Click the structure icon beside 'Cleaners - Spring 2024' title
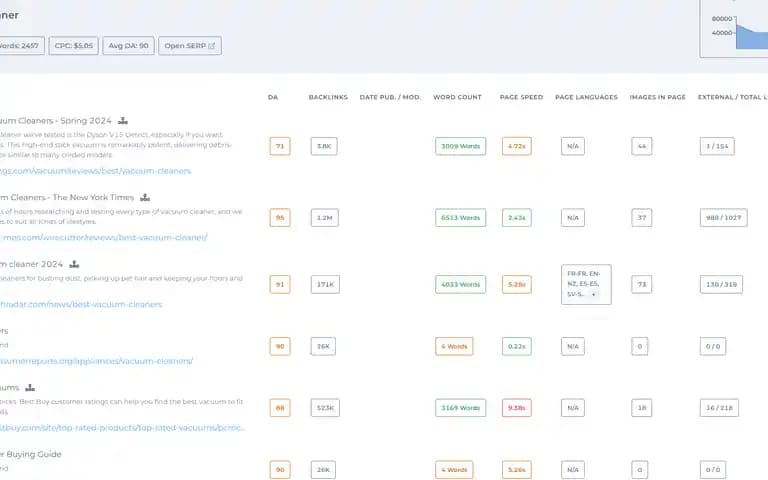 (x=123, y=120)
